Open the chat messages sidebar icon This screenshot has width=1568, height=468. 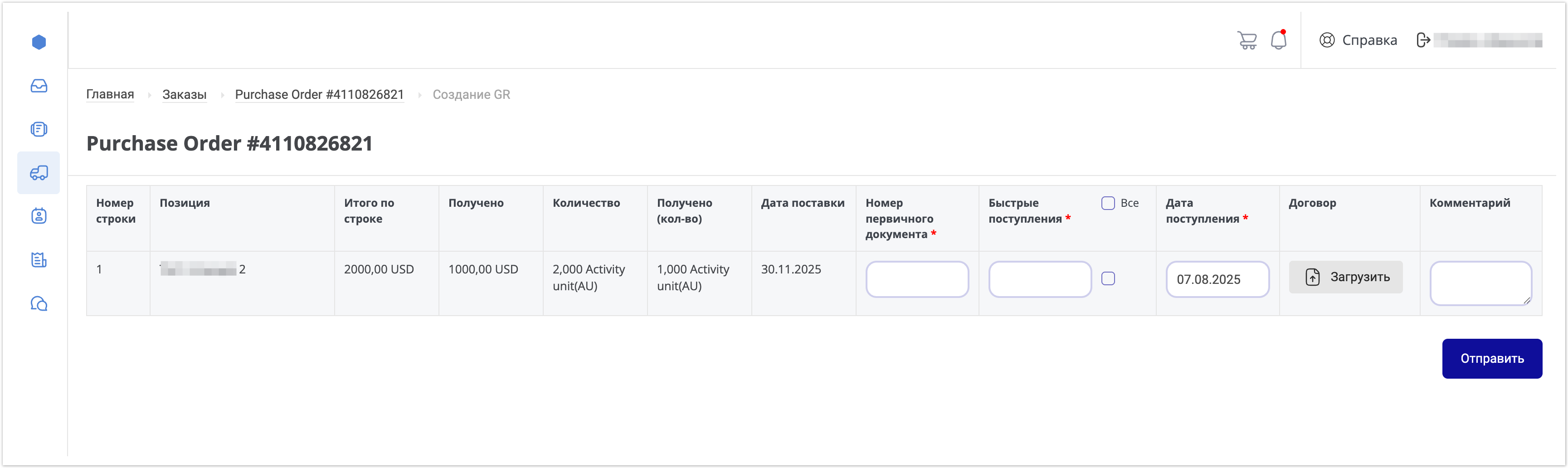[x=39, y=303]
